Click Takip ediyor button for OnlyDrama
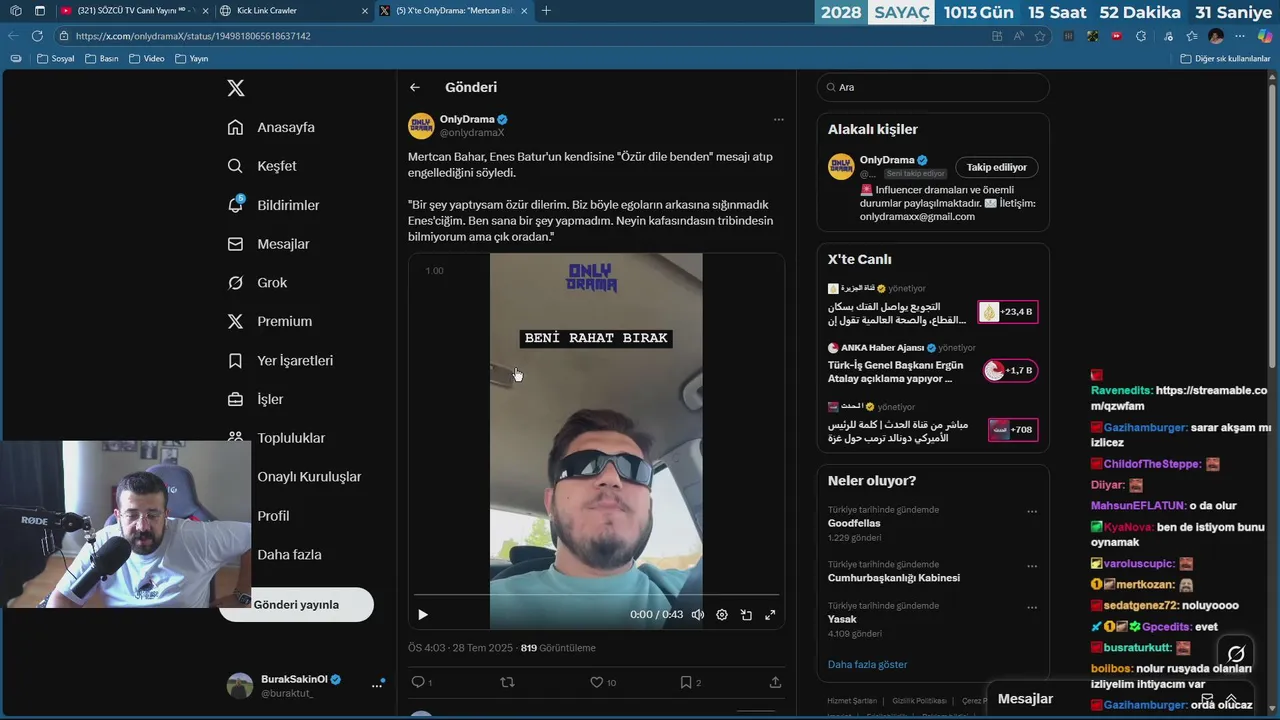The height and width of the screenshot is (720, 1280). 997,167
